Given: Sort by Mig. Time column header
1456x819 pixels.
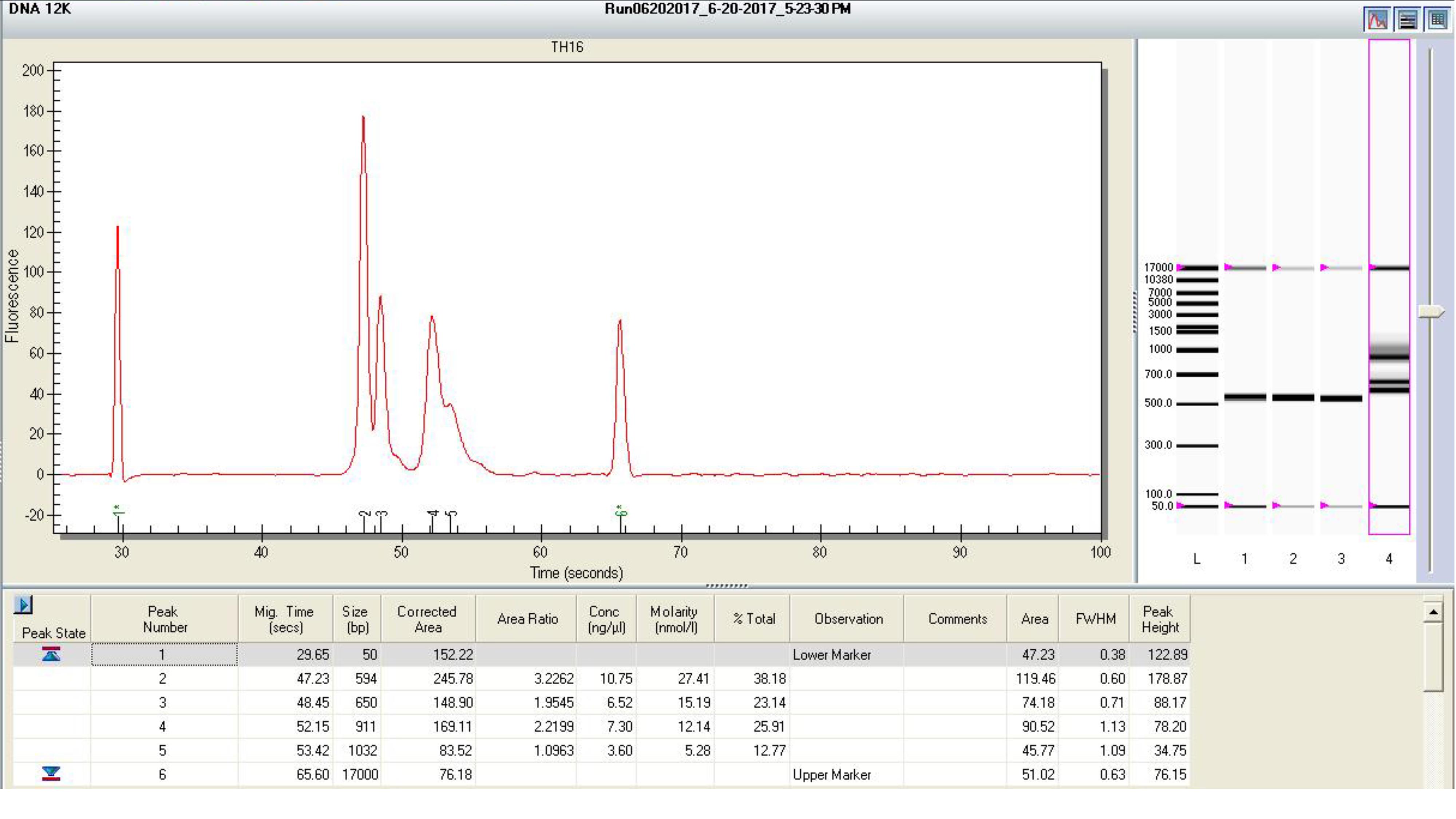Looking at the screenshot, I should [285, 619].
